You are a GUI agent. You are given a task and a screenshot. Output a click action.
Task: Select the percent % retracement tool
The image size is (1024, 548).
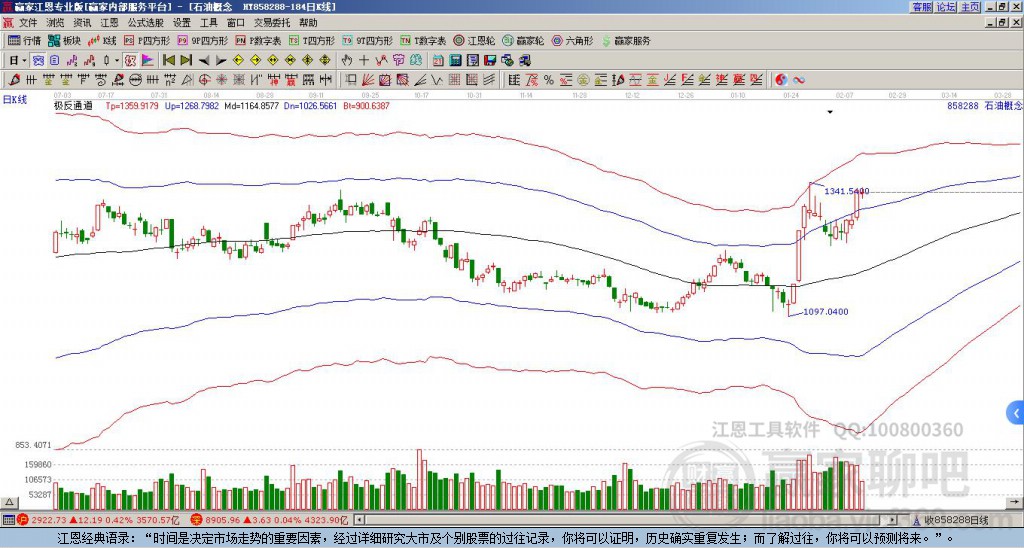549,80
